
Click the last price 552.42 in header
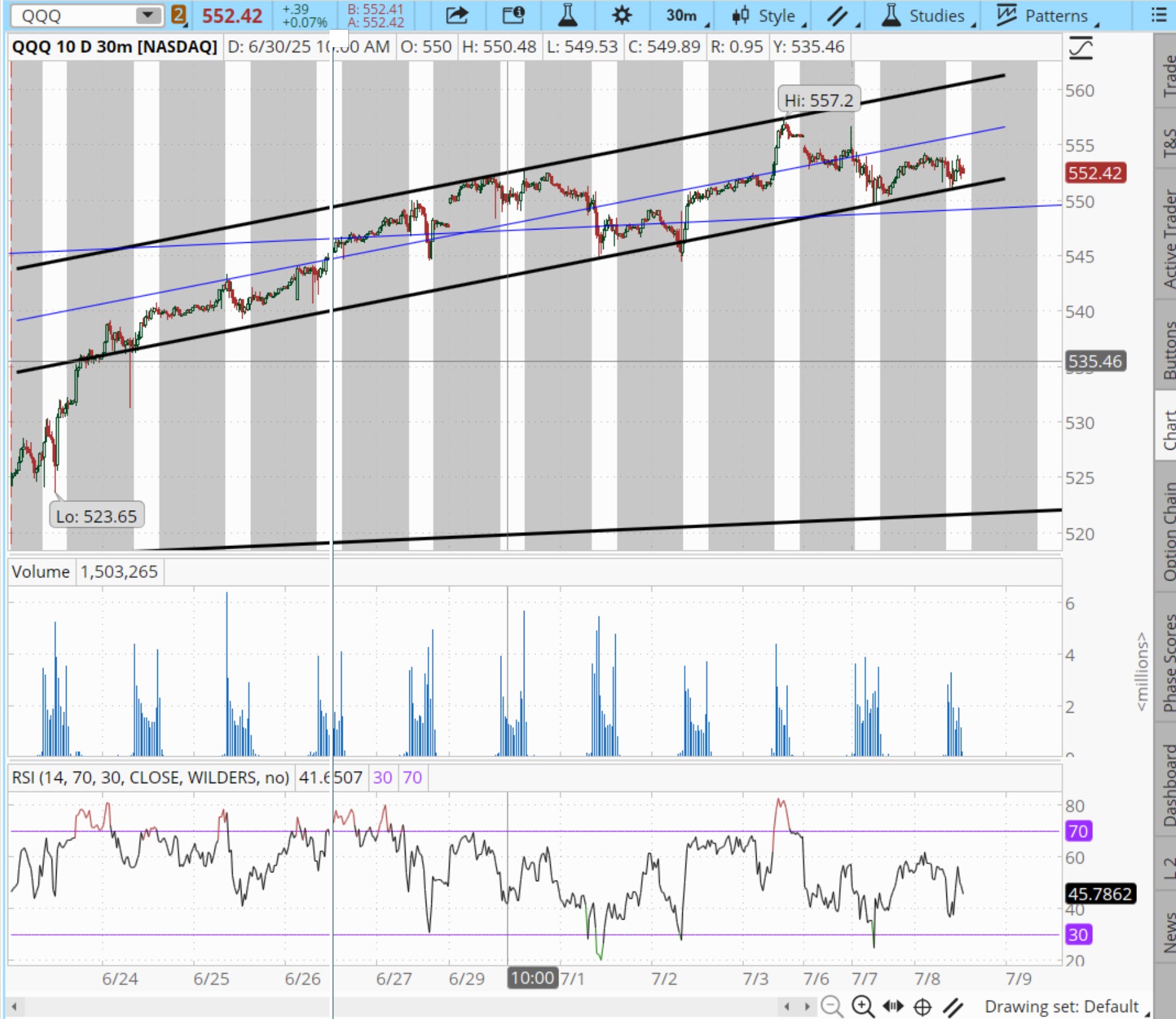tap(232, 16)
